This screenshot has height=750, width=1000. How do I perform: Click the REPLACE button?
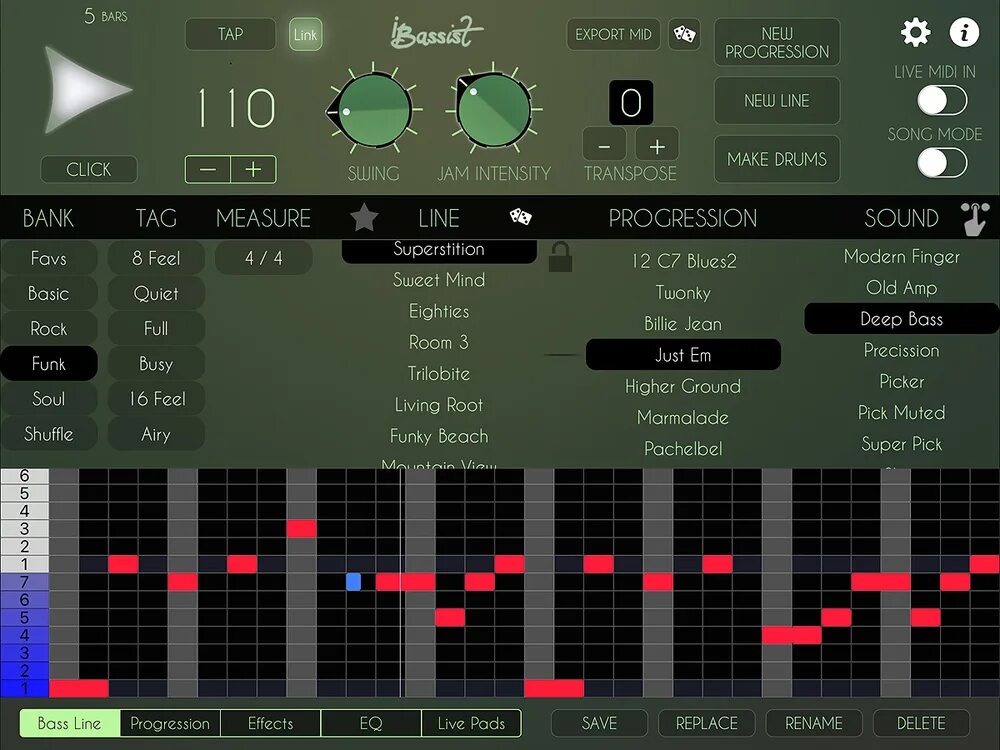[707, 723]
